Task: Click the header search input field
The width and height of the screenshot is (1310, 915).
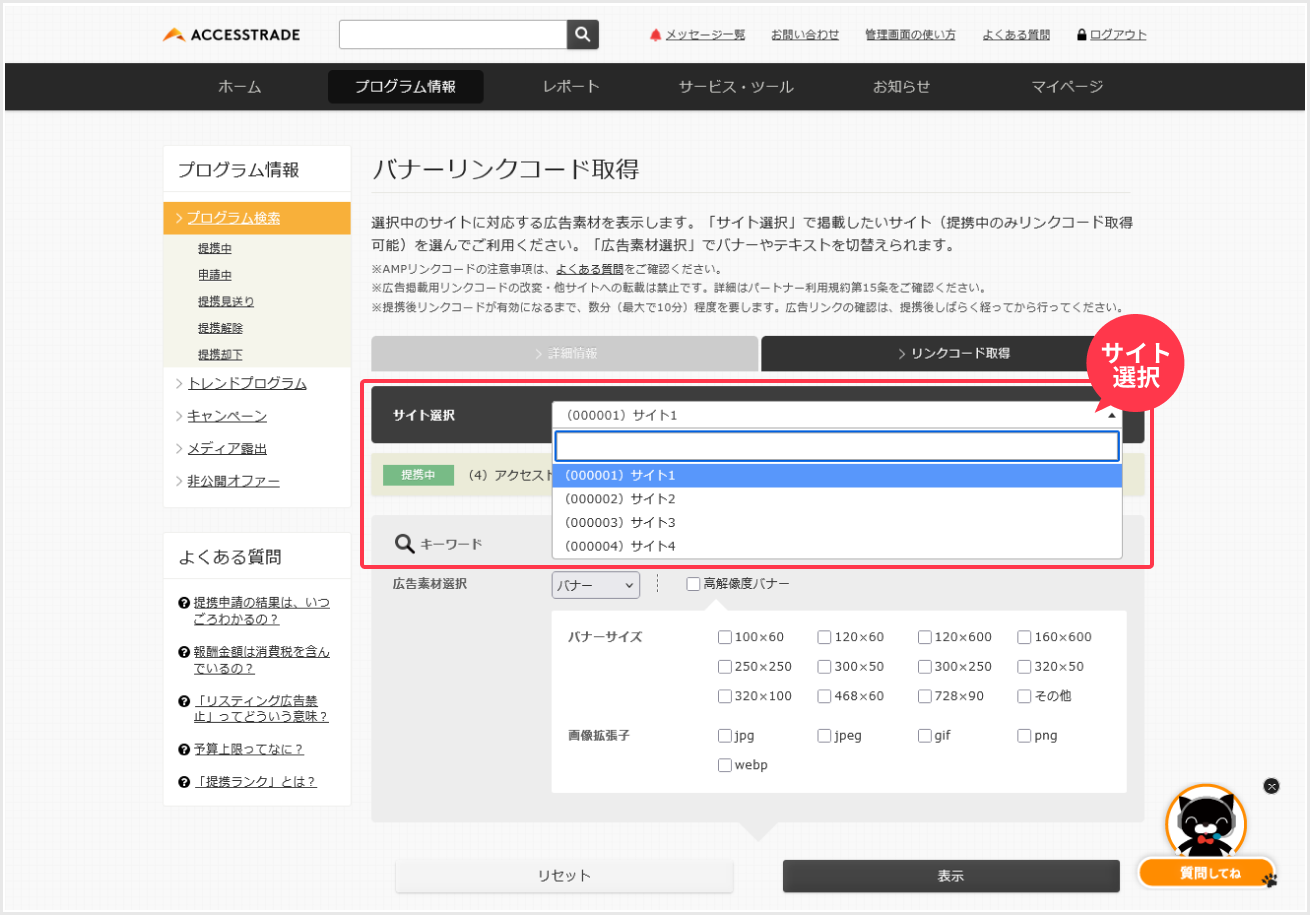Action: (453, 34)
